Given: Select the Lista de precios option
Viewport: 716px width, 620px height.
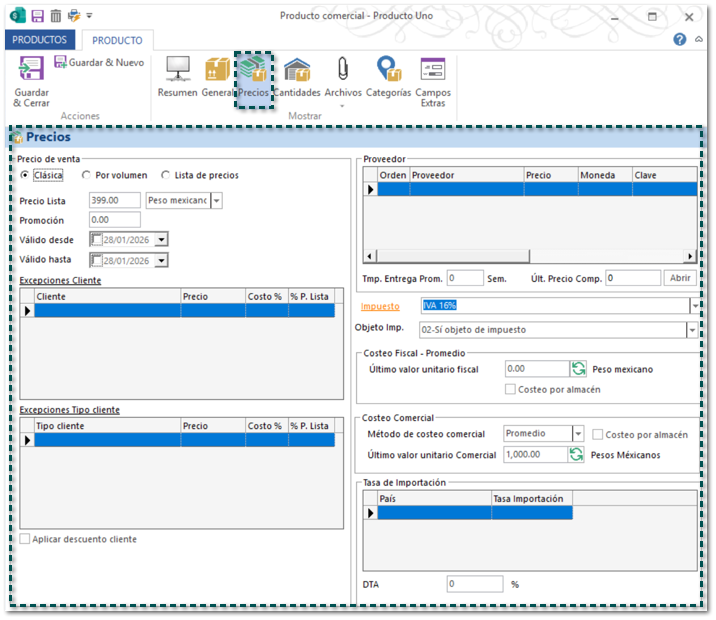Looking at the screenshot, I should 166,175.
